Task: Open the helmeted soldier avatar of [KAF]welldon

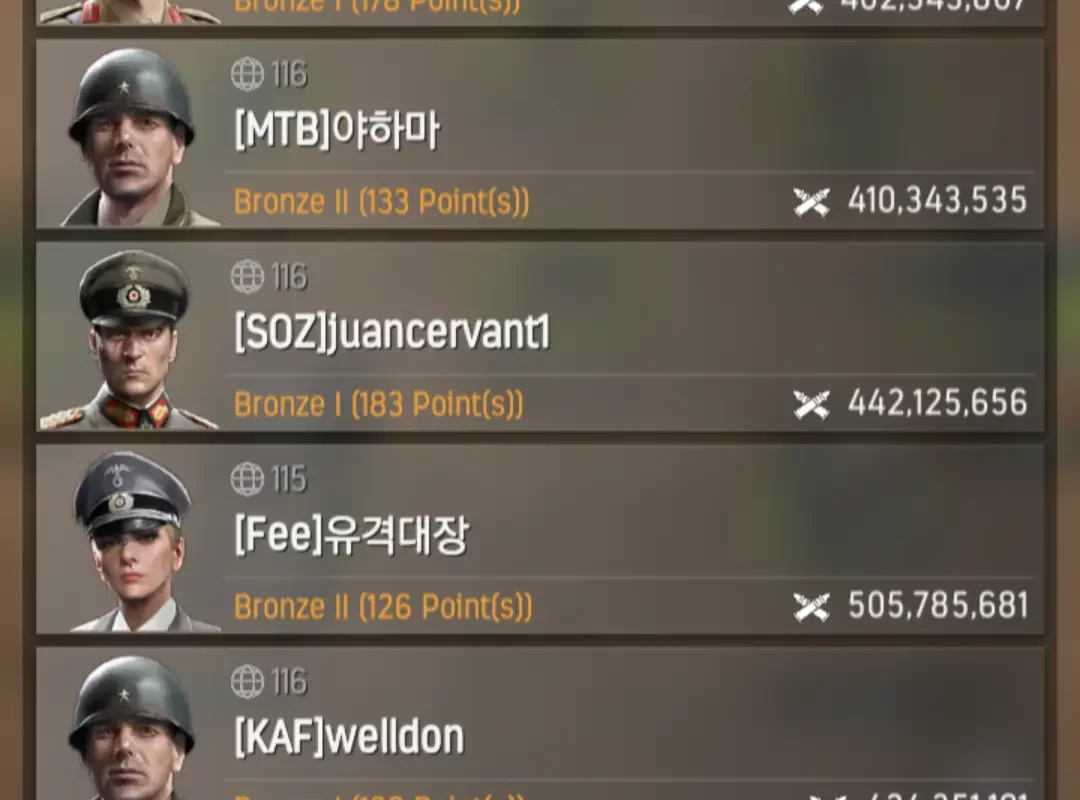Action: (131, 727)
